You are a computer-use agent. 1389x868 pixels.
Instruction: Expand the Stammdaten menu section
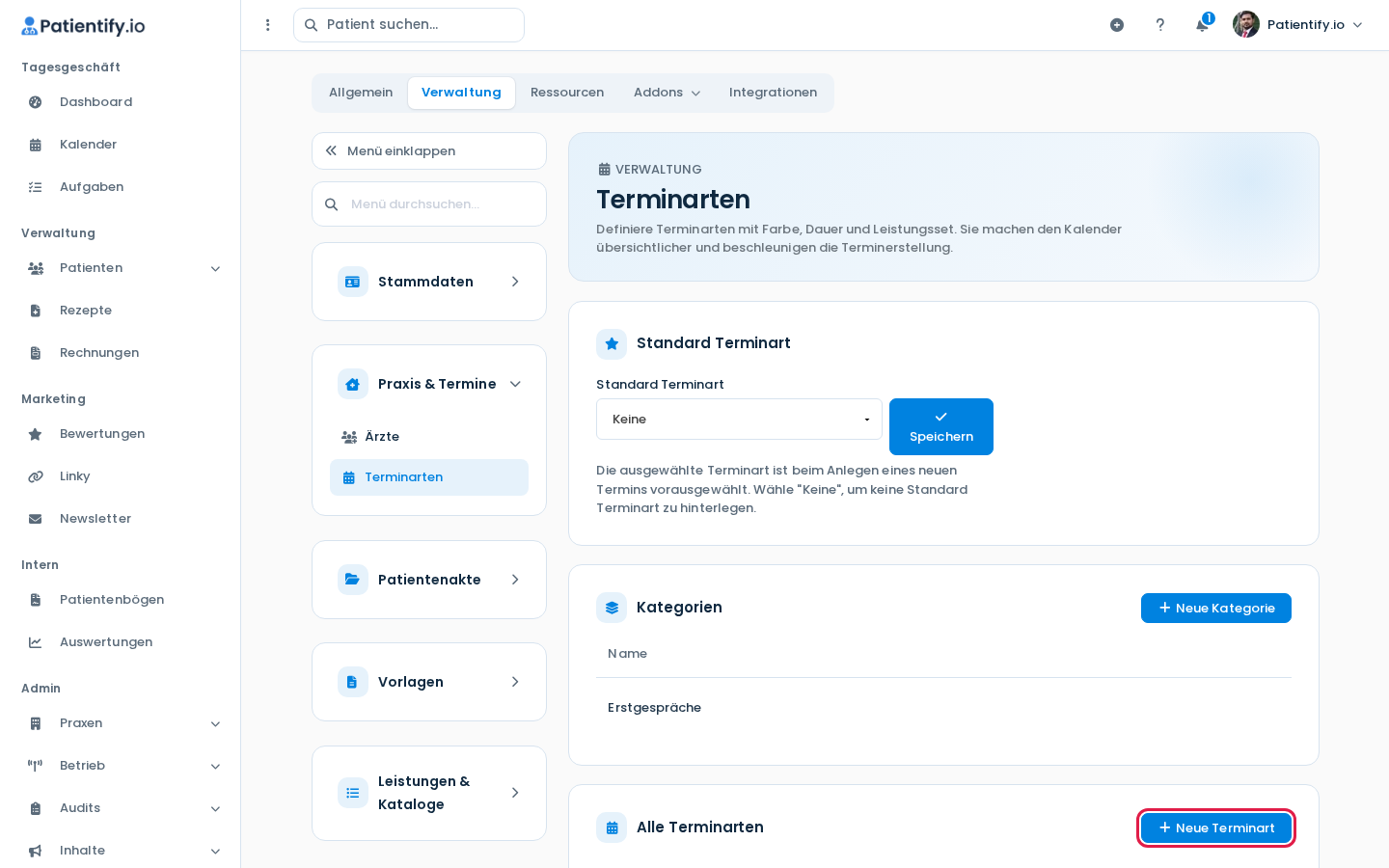[429, 282]
